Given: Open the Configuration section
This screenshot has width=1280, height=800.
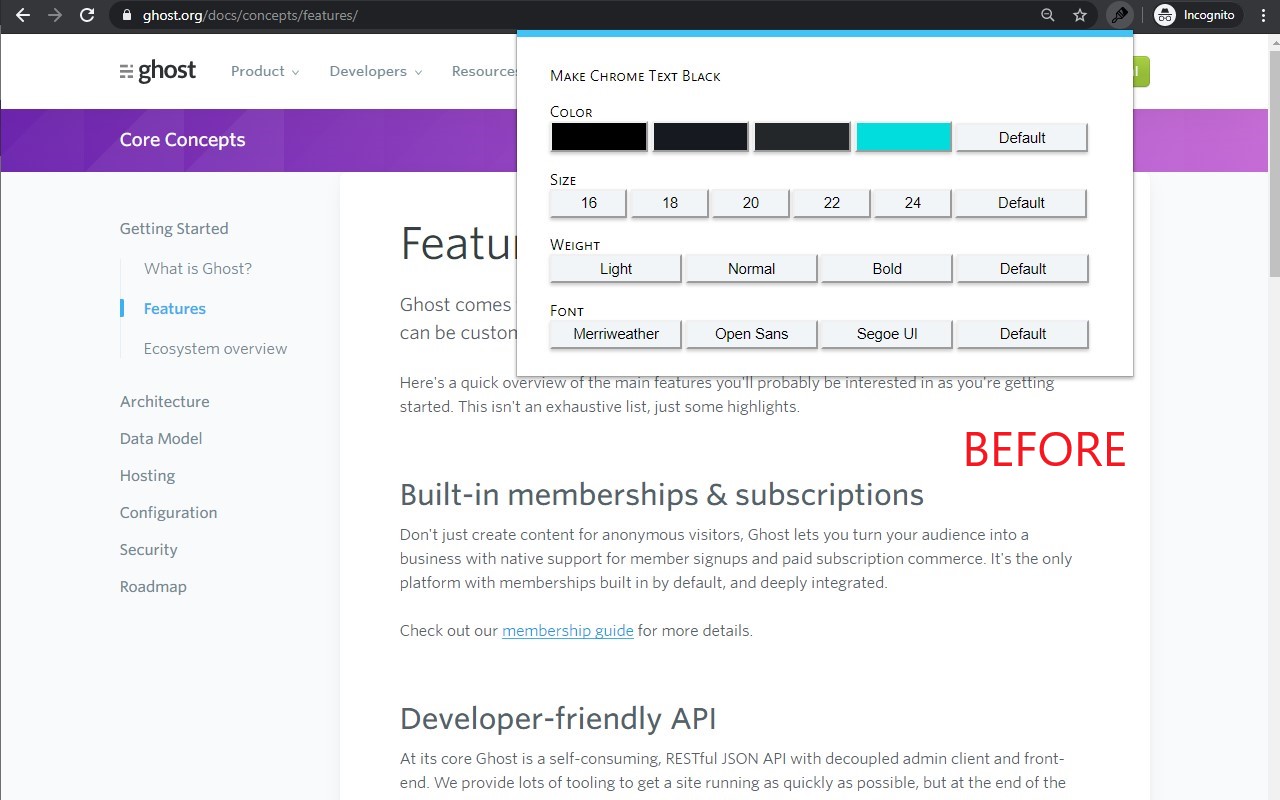Looking at the screenshot, I should [x=169, y=512].
